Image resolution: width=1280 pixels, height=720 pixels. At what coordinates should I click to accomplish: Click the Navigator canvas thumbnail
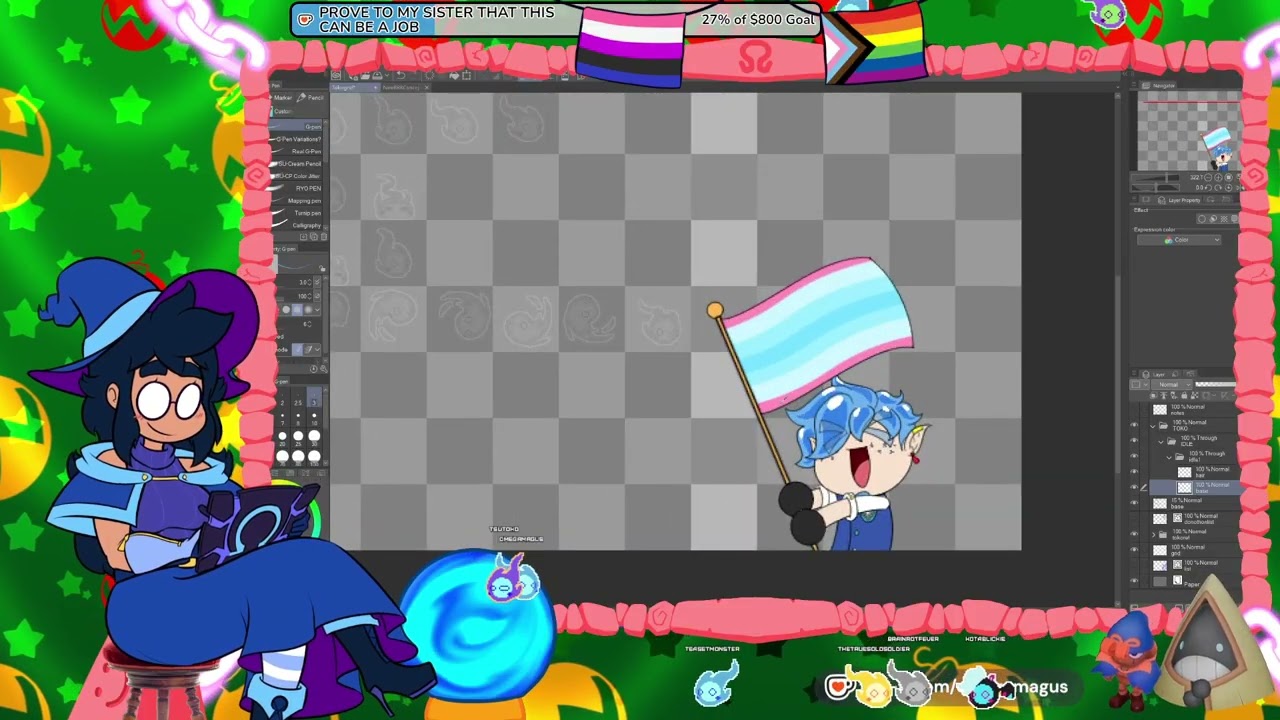click(x=1189, y=131)
